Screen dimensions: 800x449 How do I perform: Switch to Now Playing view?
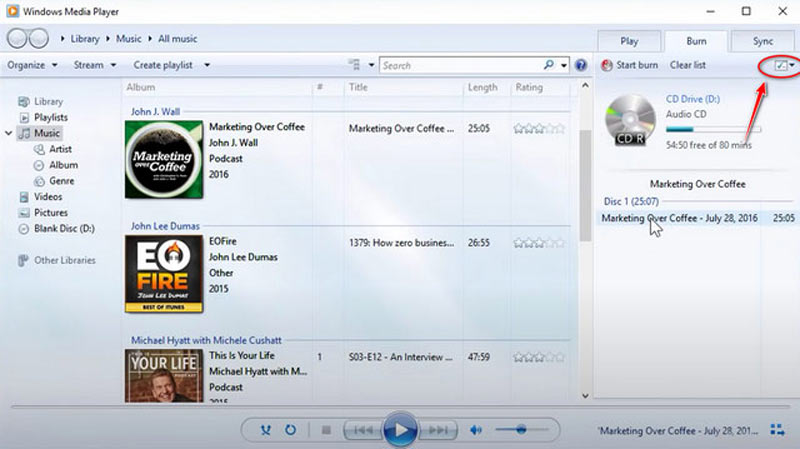tap(778, 430)
